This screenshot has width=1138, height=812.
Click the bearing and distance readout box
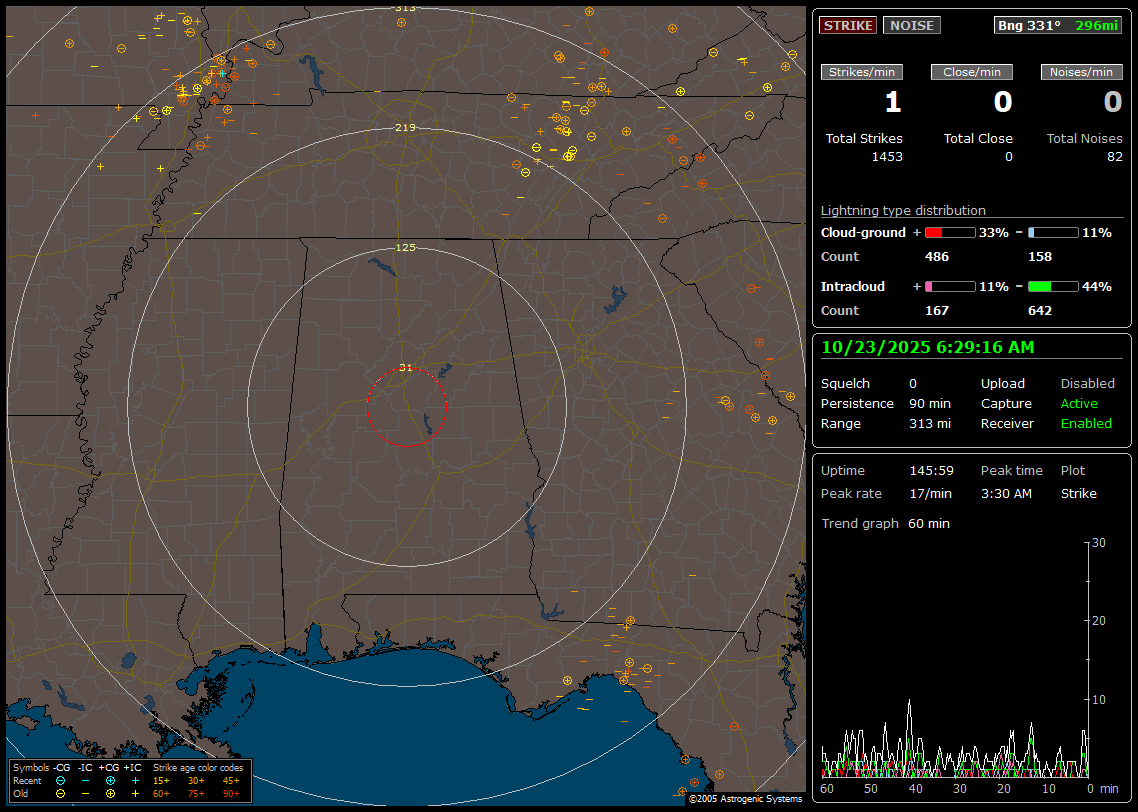(x=1058, y=25)
